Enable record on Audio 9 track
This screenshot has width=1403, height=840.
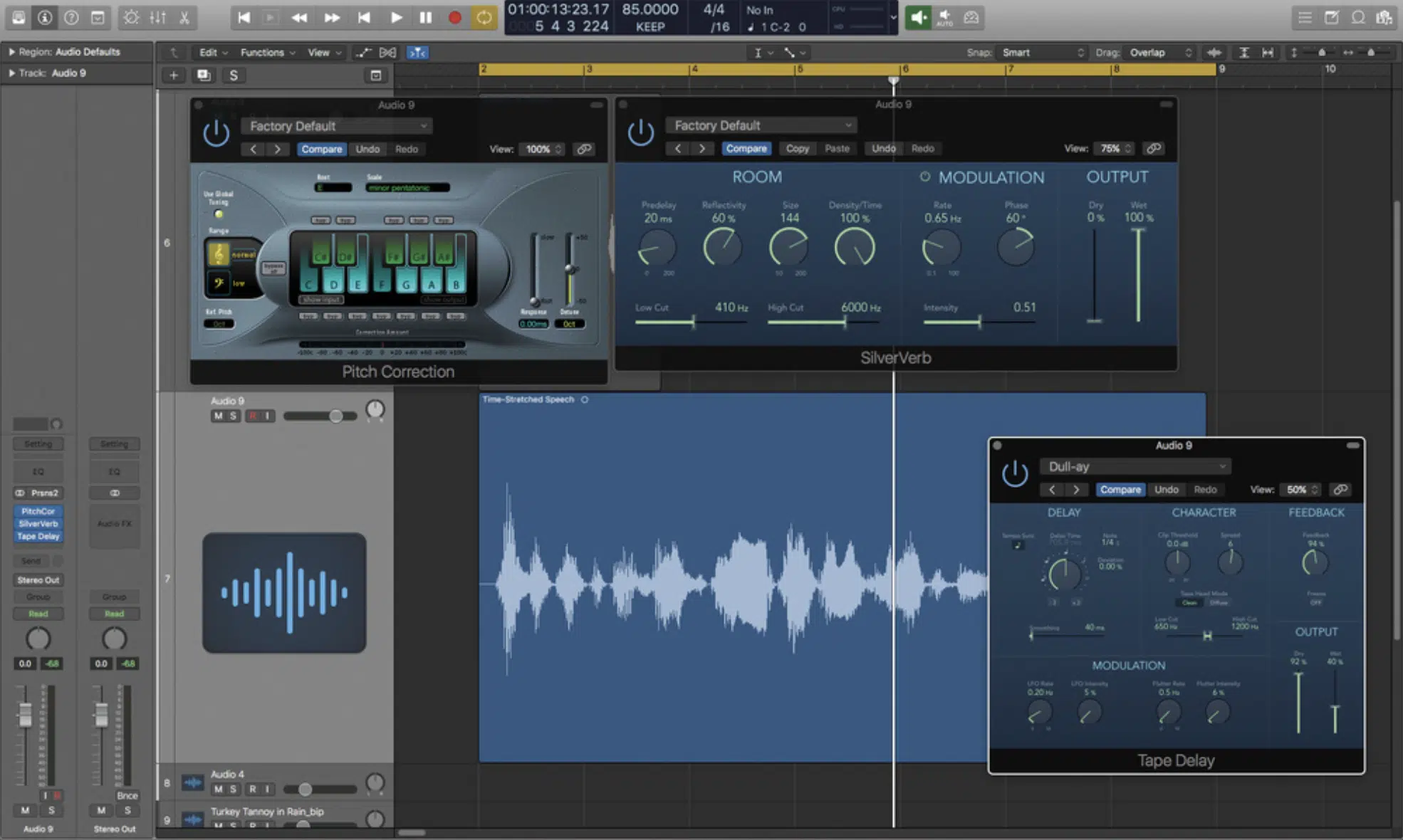click(x=252, y=416)
